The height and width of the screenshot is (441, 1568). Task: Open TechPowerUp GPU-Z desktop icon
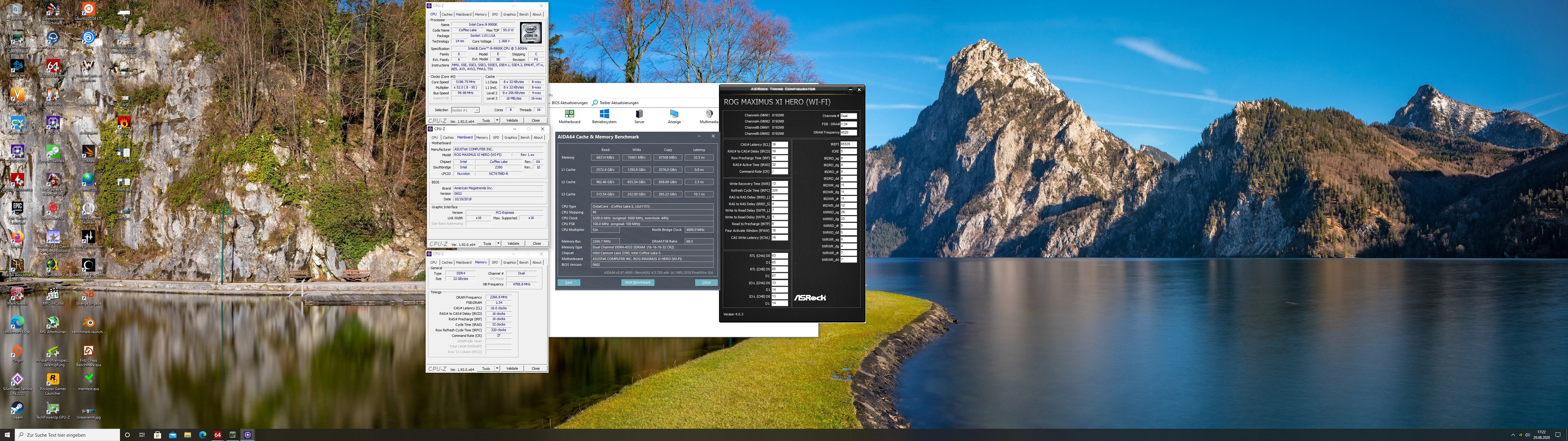pos(52,410)
